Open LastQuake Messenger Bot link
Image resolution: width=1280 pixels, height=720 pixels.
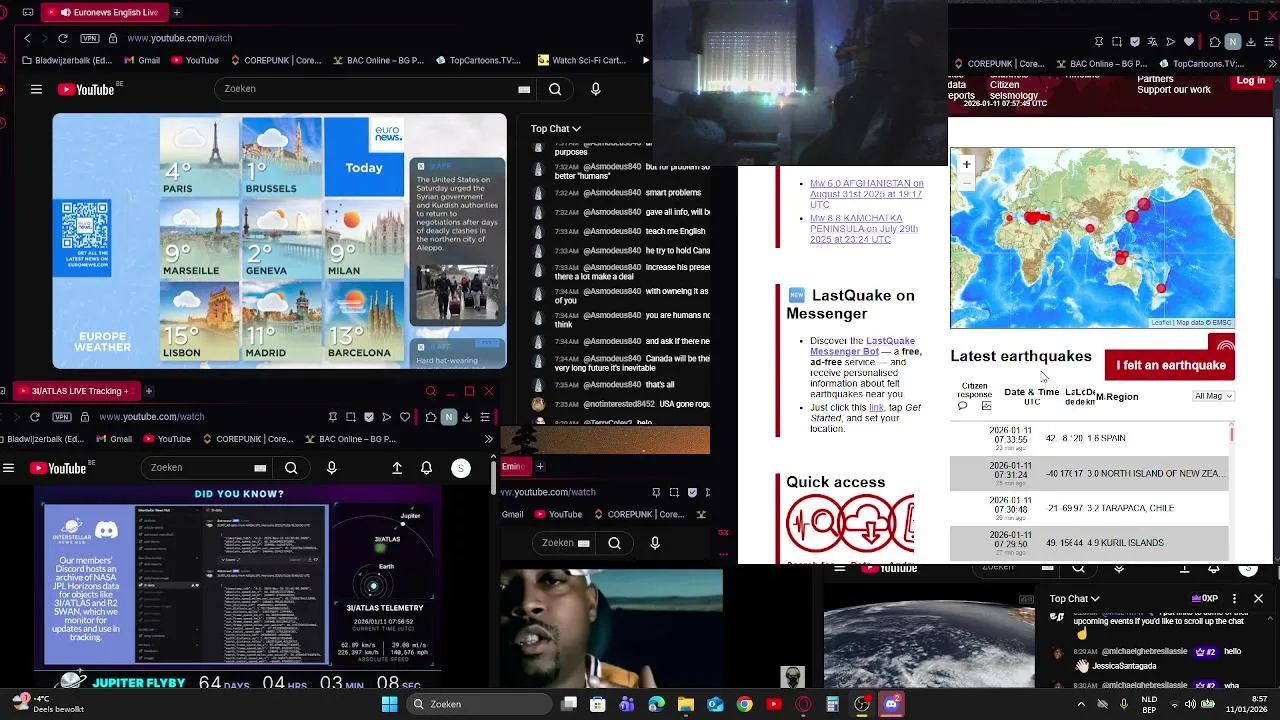(862, 346)
